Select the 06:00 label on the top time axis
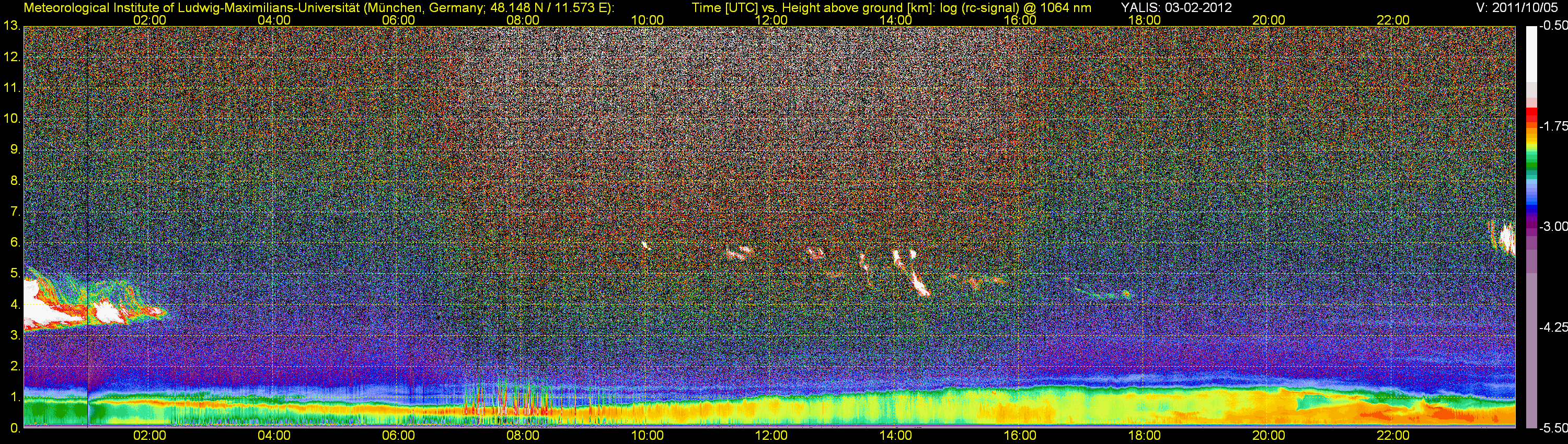 (x=399, y=20)
